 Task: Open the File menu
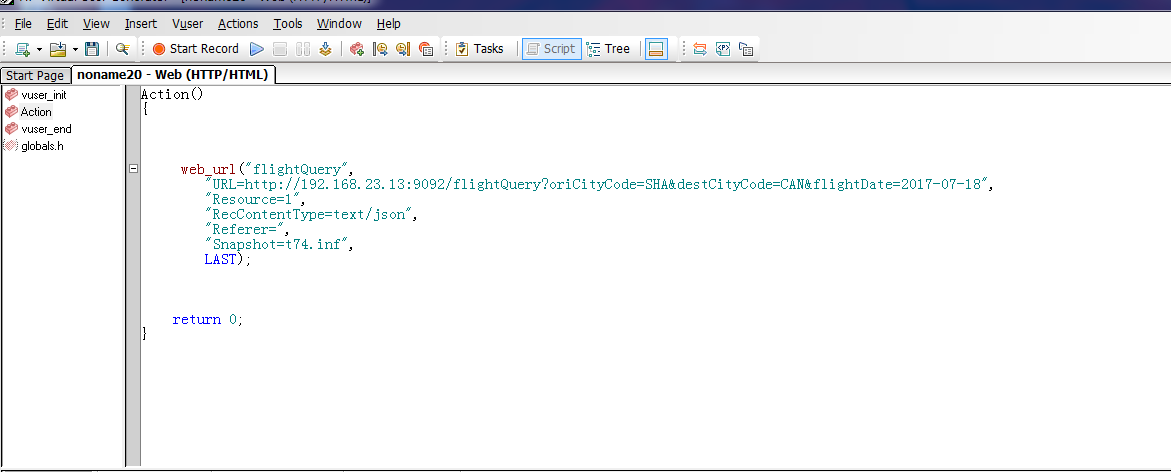(x=23, y=24)
